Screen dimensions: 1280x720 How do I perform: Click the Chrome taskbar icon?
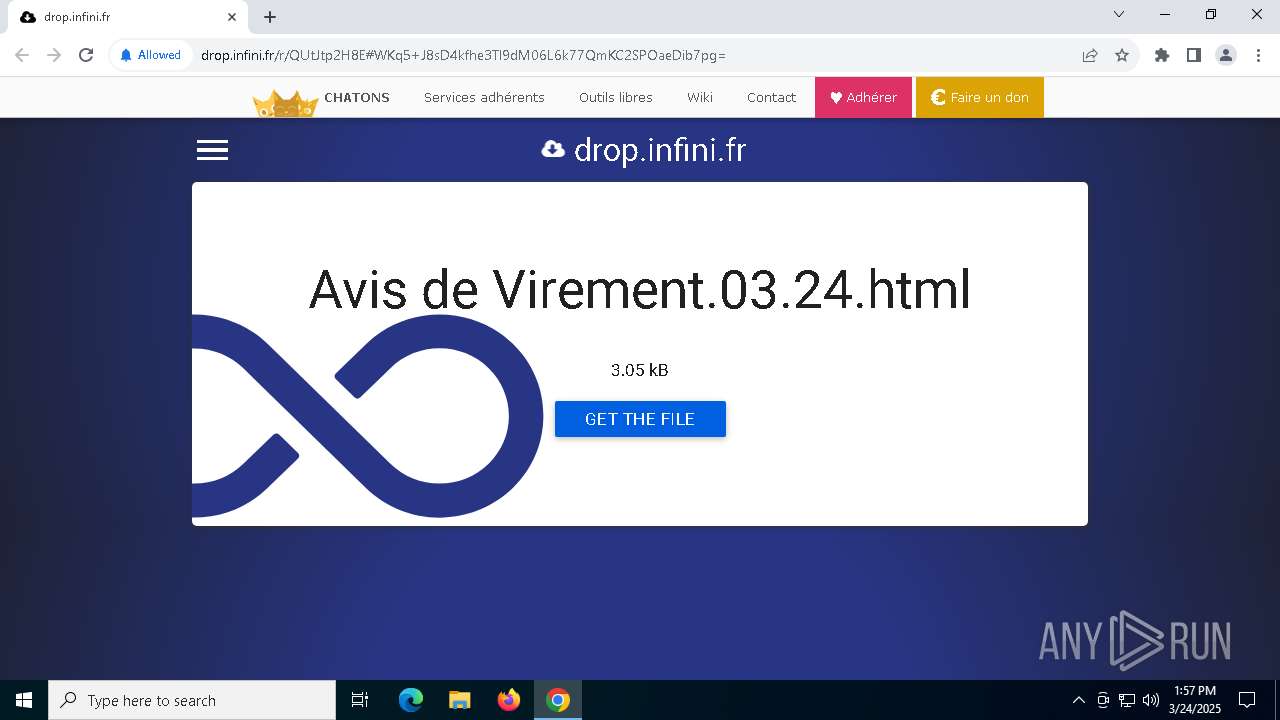coord(558,700)
